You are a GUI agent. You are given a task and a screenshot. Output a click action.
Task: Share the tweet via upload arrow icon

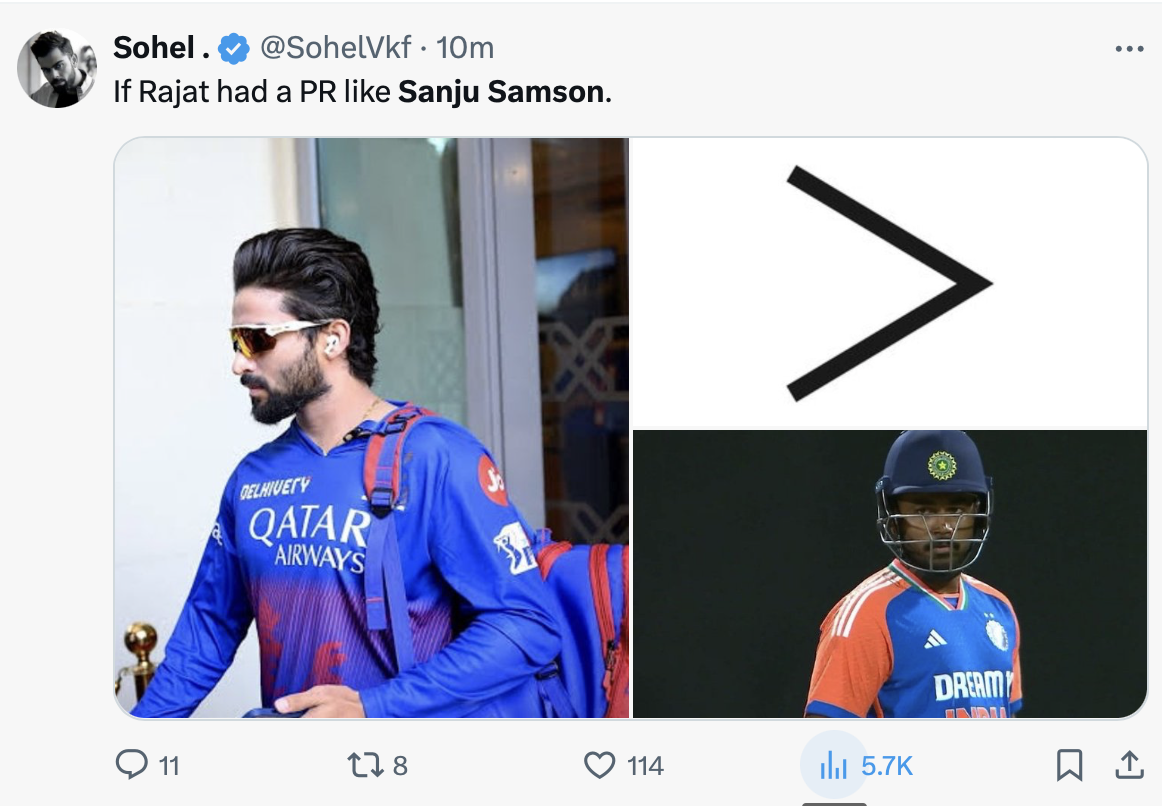1128,766
